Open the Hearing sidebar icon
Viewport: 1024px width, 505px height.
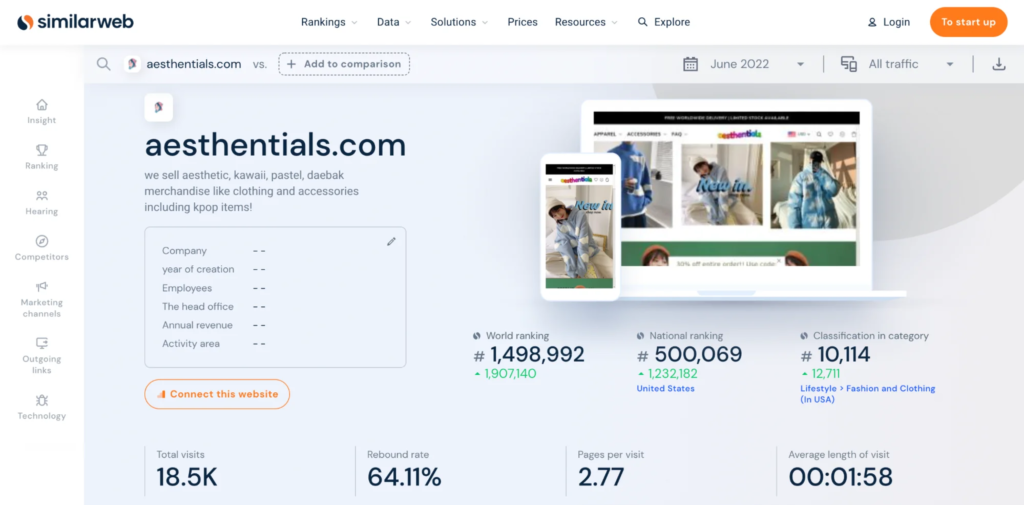tap(42, 195)
